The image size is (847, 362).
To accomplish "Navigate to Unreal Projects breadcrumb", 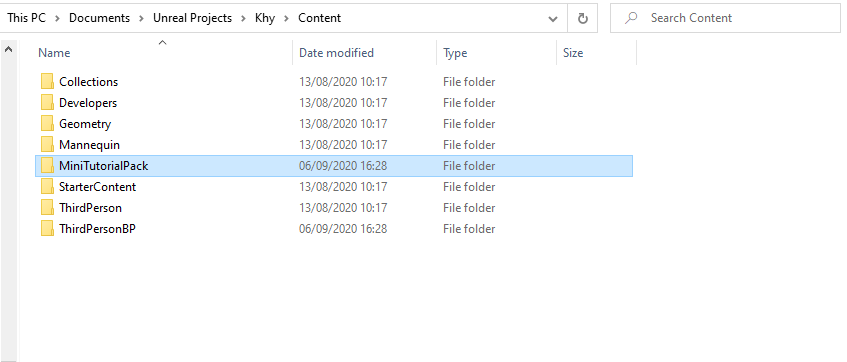I will point(192,18).
